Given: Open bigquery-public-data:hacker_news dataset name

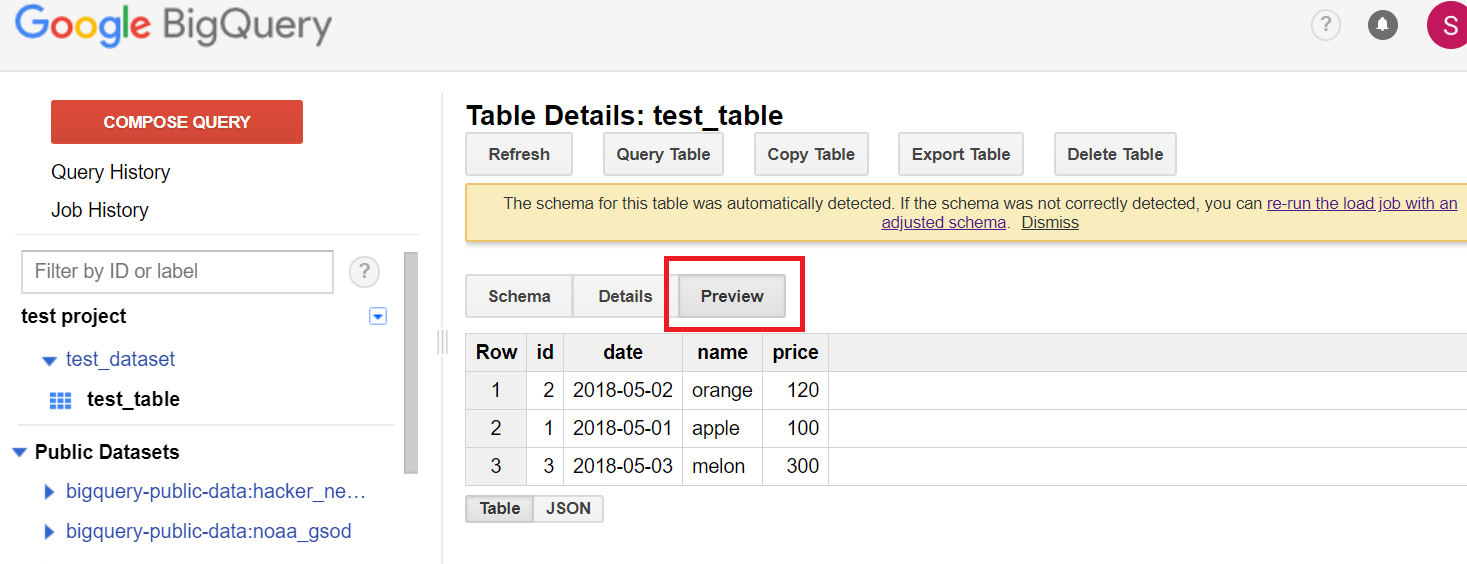Looking at the screenshot, I should tap(216, 492).
